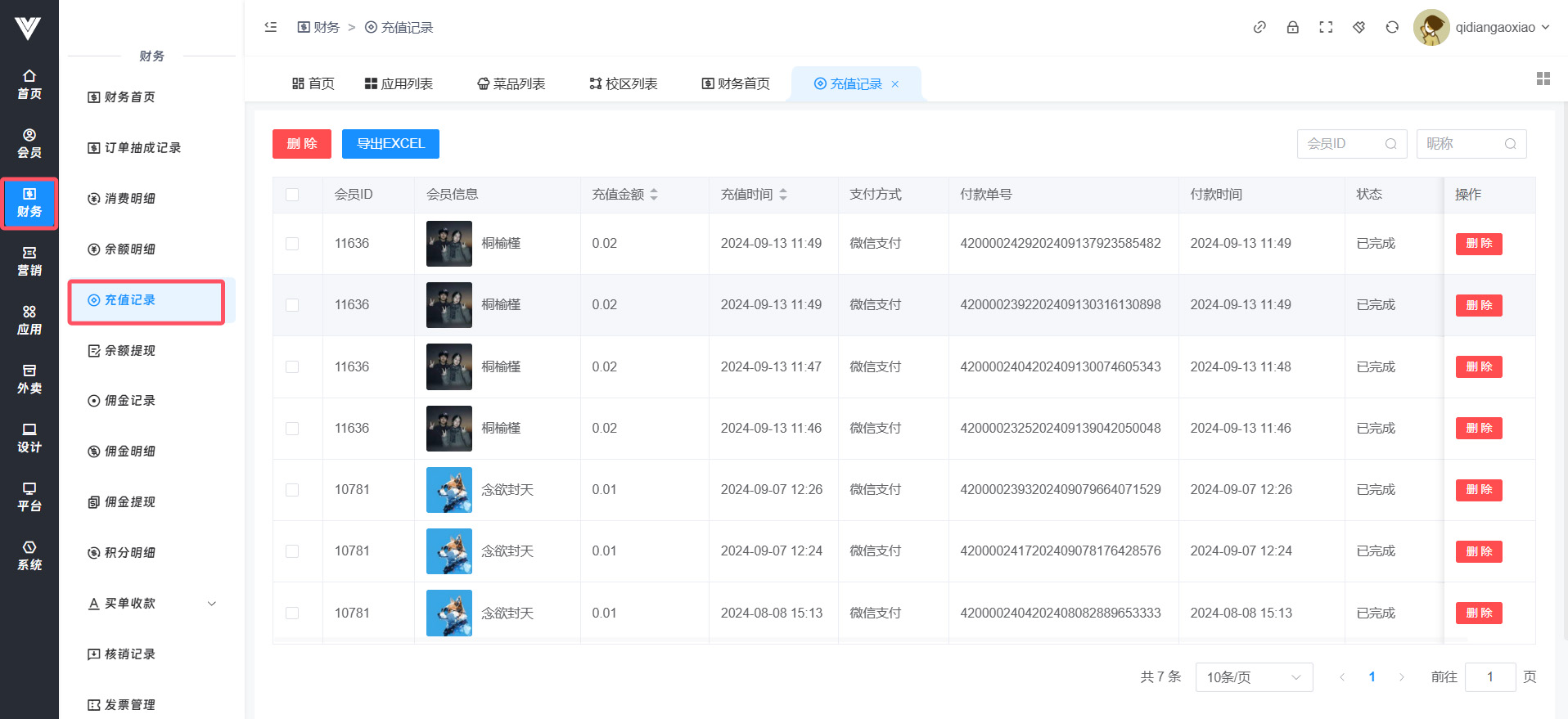The height and width of the screenshot is (719, 1568).
Task: Toggle fullscreen mode icon
Action: coord(1326,27)
